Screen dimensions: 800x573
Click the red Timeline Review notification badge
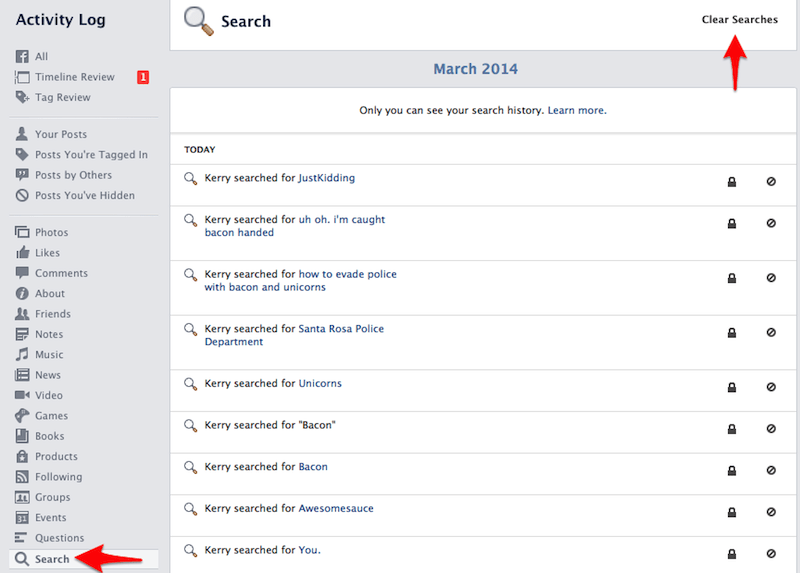click(x=143, y=77)
